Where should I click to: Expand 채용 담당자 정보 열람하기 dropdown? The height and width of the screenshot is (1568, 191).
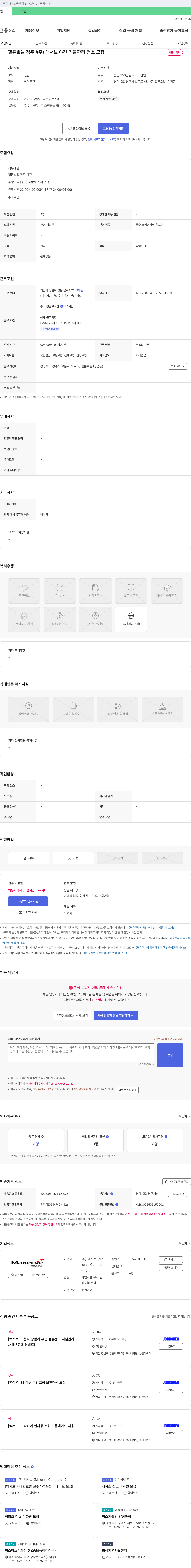[116, 1015]
